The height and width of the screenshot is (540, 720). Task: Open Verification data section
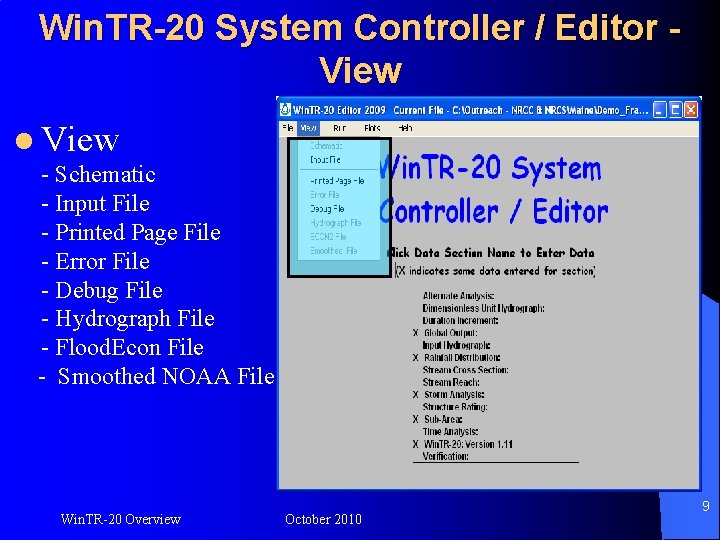[445, 456]
